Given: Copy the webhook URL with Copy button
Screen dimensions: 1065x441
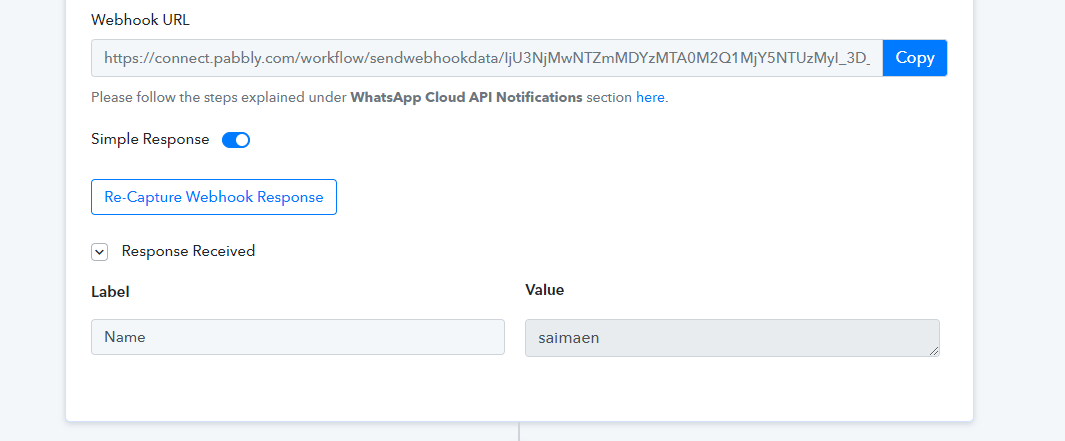Looking at the screenshot, I should [914, 58].
